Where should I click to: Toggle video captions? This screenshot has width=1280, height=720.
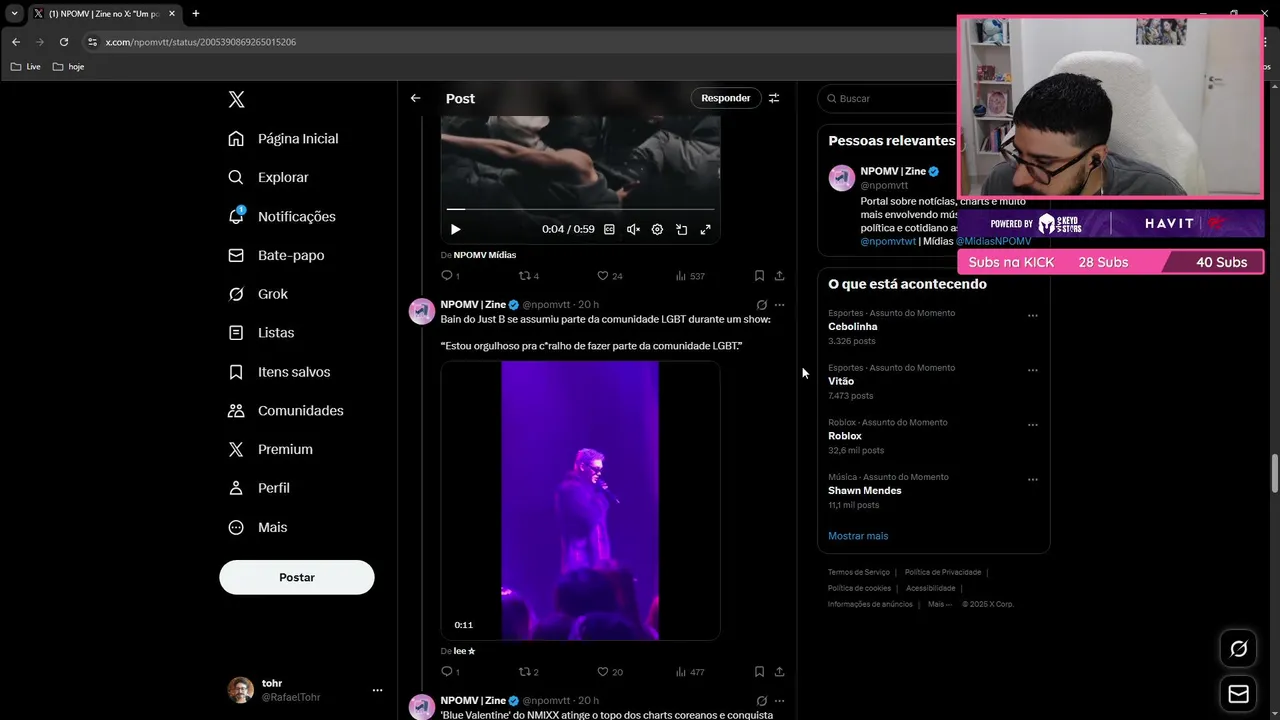tap(609, 229)
